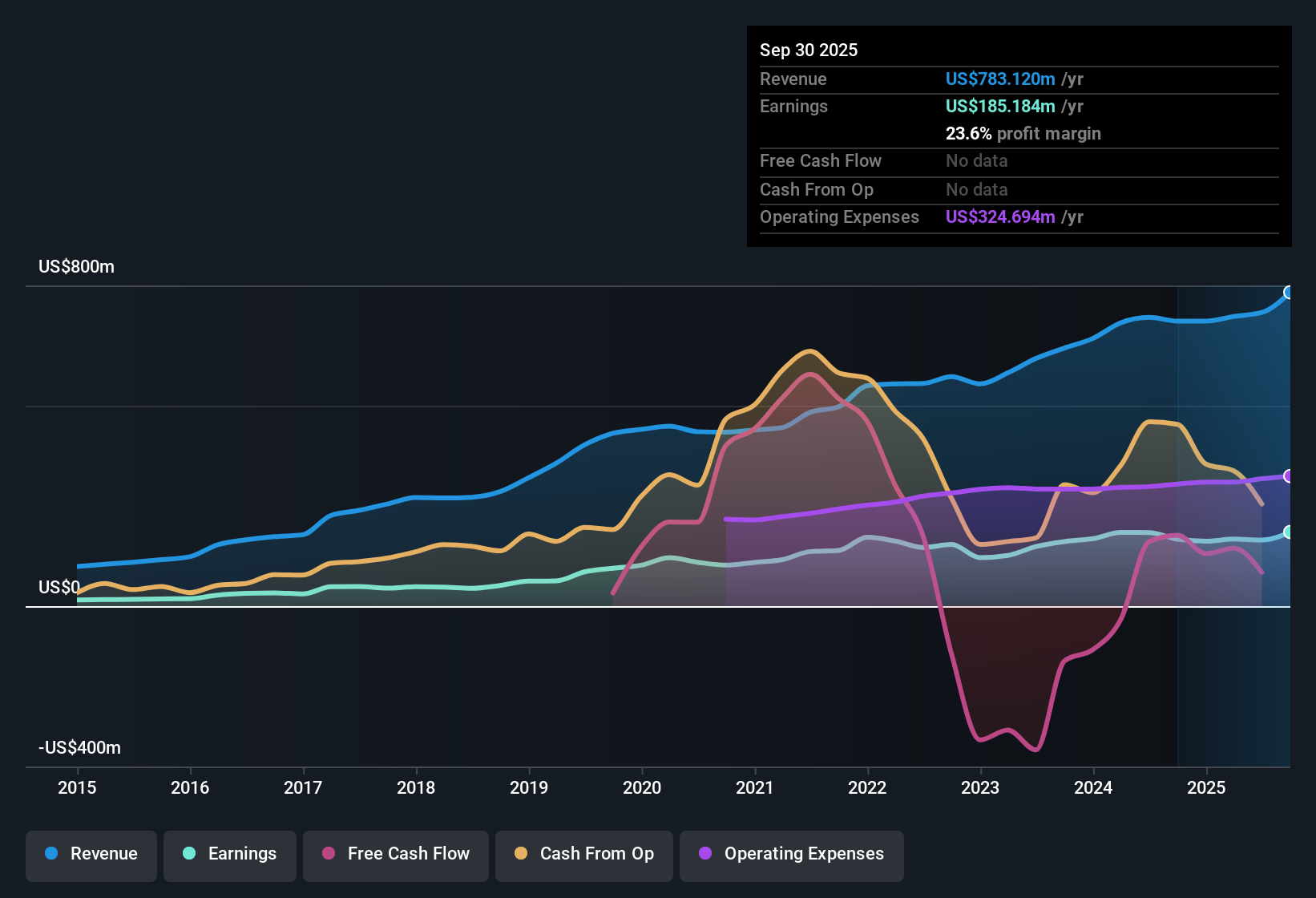Select the 2025 year label on axis
The image size is (1316, 898).
click(x=1207, y=787)
